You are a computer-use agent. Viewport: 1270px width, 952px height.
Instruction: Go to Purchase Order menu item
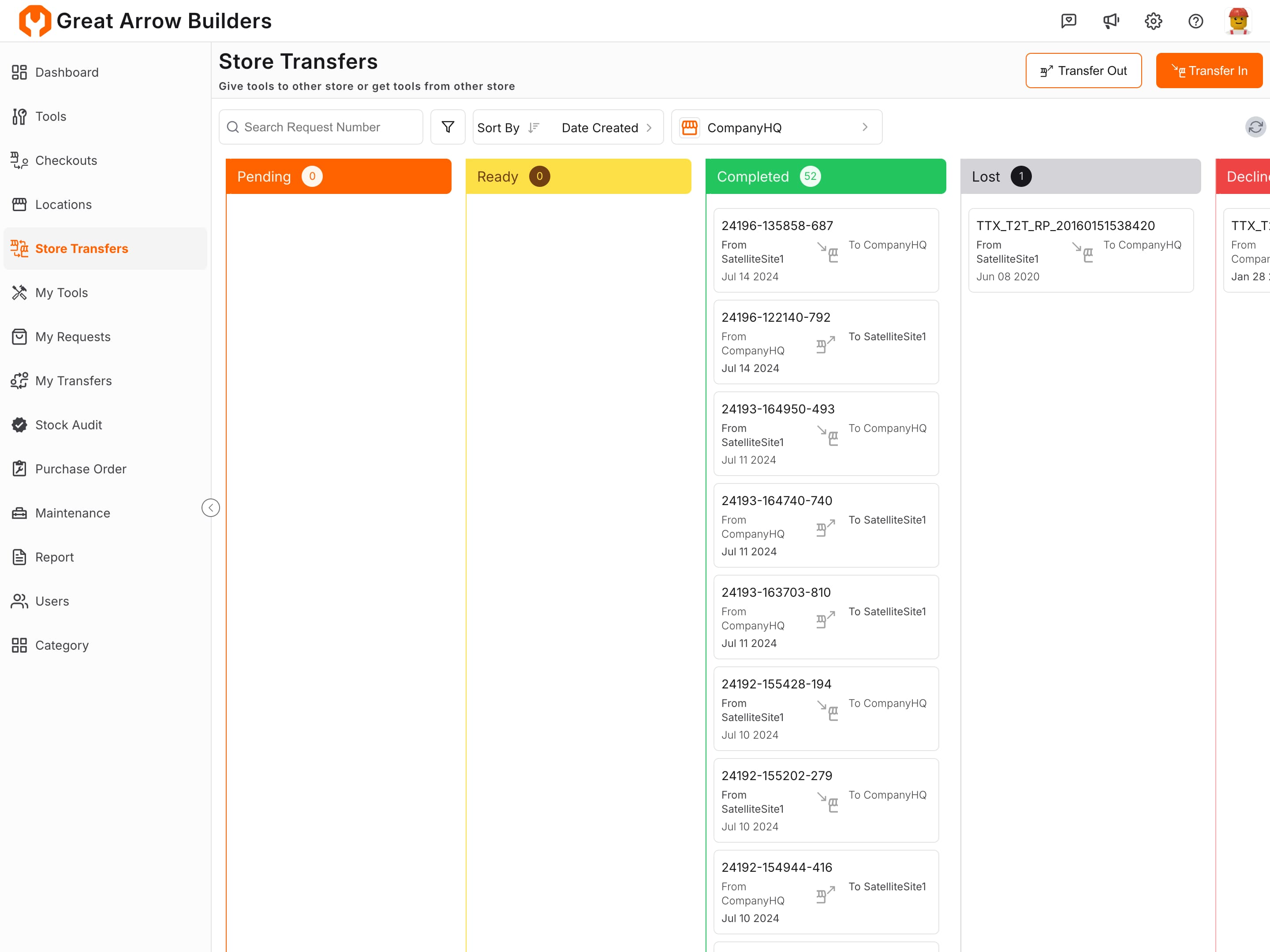[80, 469]
